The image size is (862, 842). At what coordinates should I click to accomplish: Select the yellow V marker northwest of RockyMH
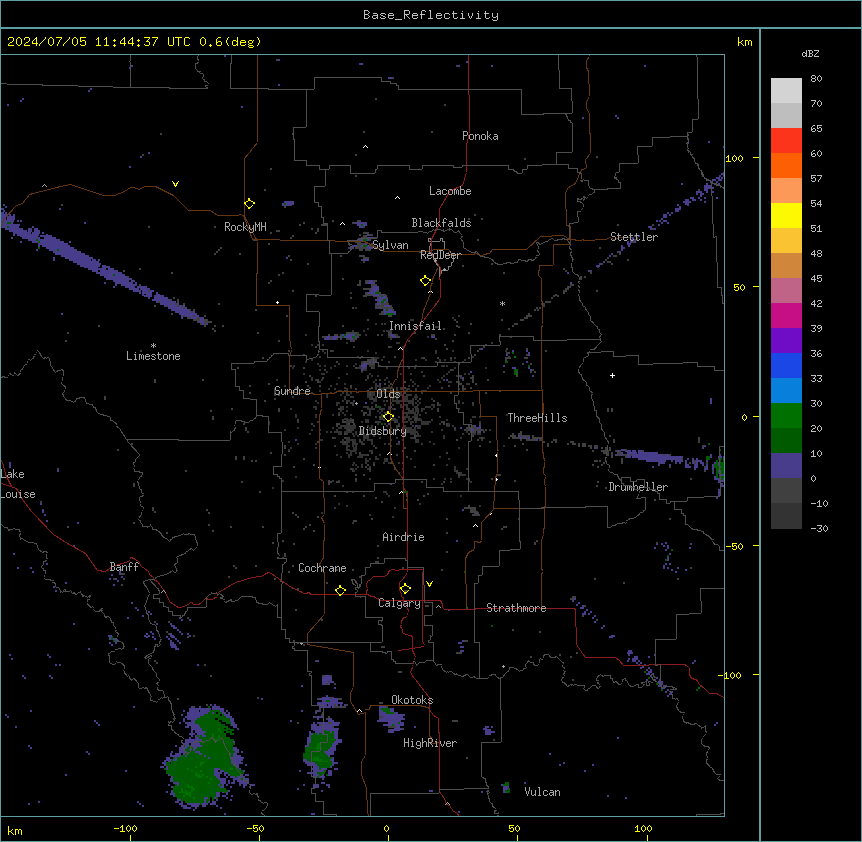pos(175,184)
